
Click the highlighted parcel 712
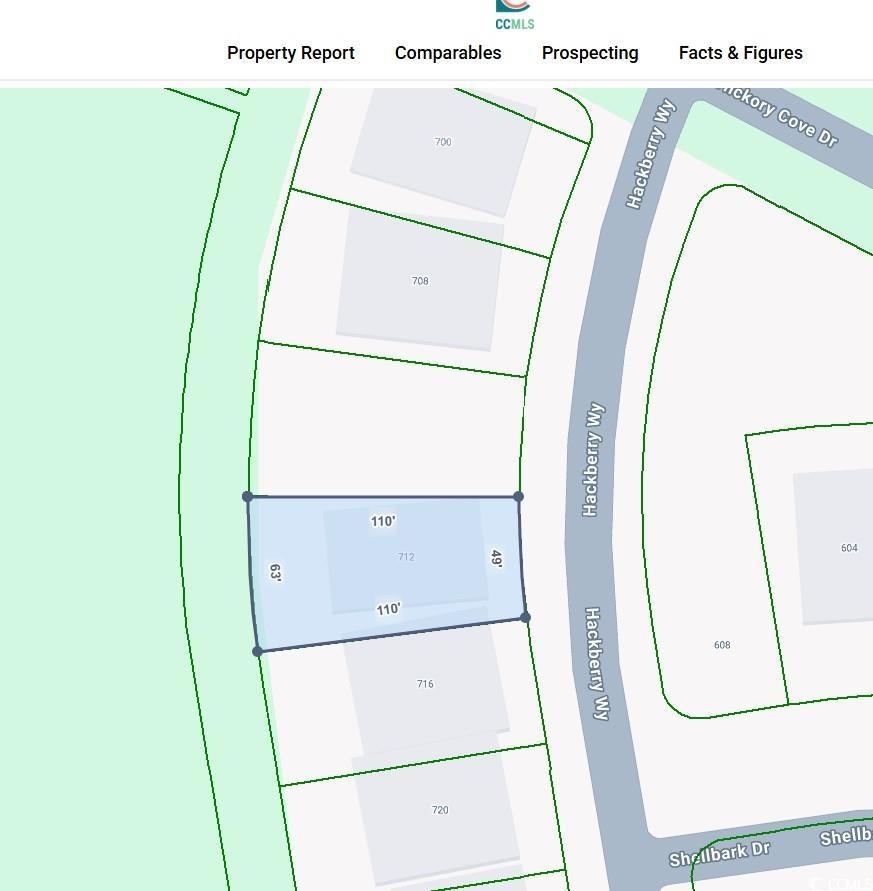[406, 557]
